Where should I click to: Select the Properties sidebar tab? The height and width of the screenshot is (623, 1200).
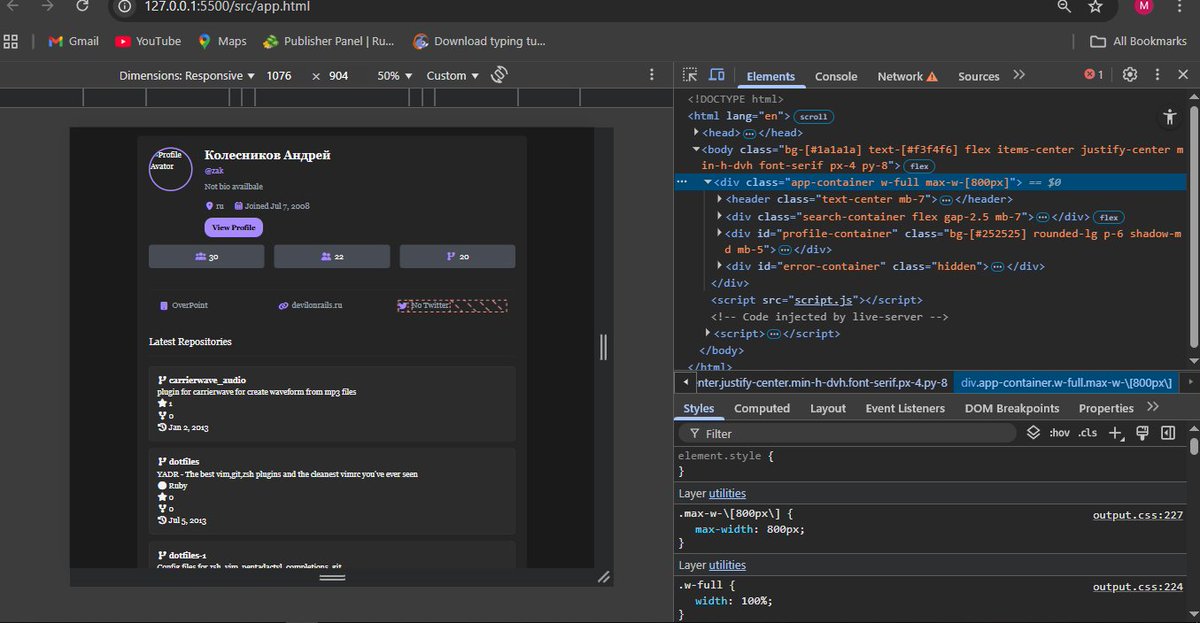(1106, 408)
